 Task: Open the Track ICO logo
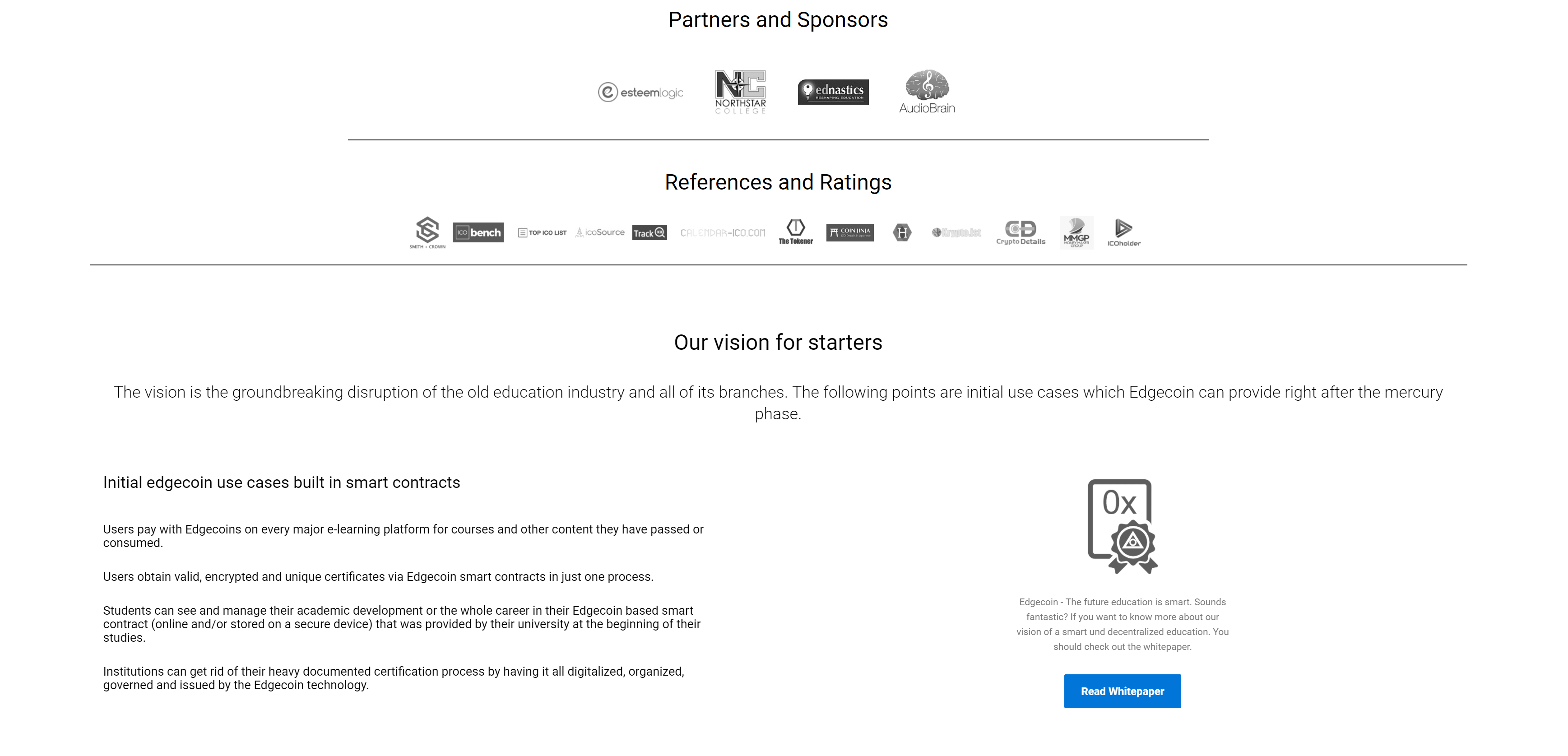649,232
